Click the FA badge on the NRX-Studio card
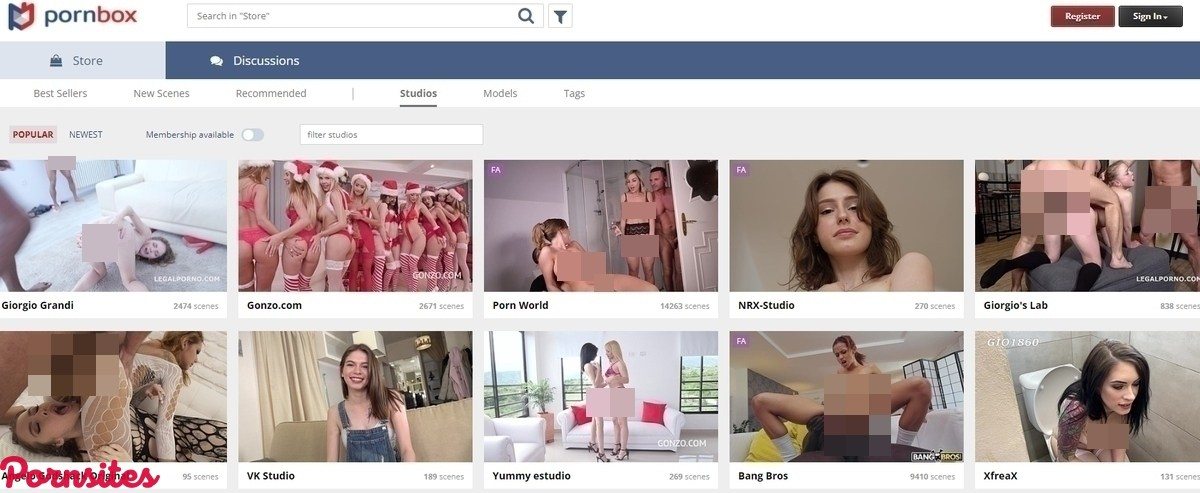 tap(741, 170)
